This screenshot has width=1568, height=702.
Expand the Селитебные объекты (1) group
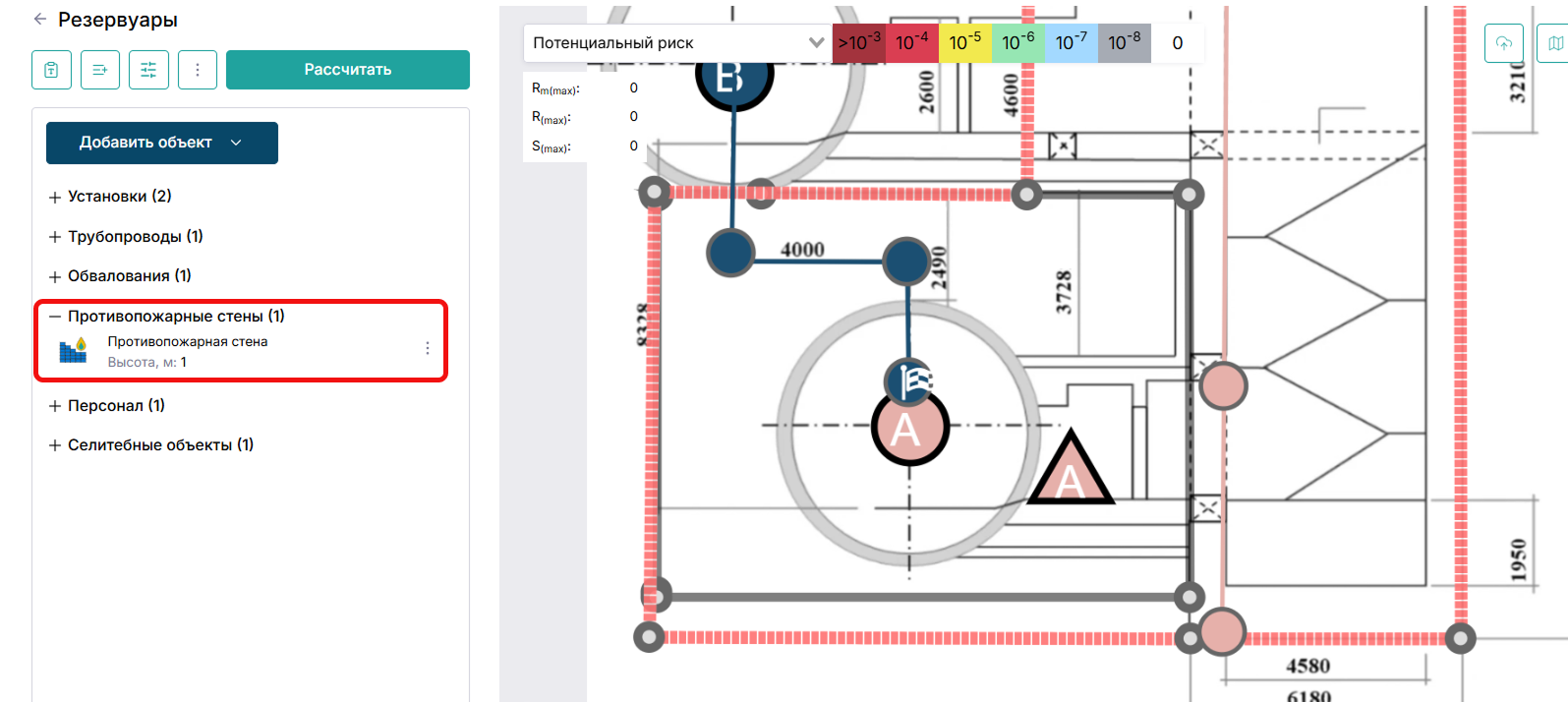150,445
